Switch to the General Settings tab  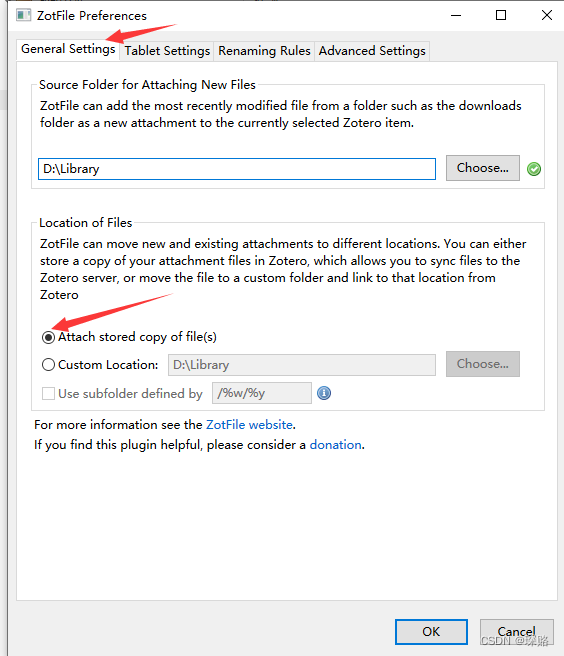[x=68, y=49]
